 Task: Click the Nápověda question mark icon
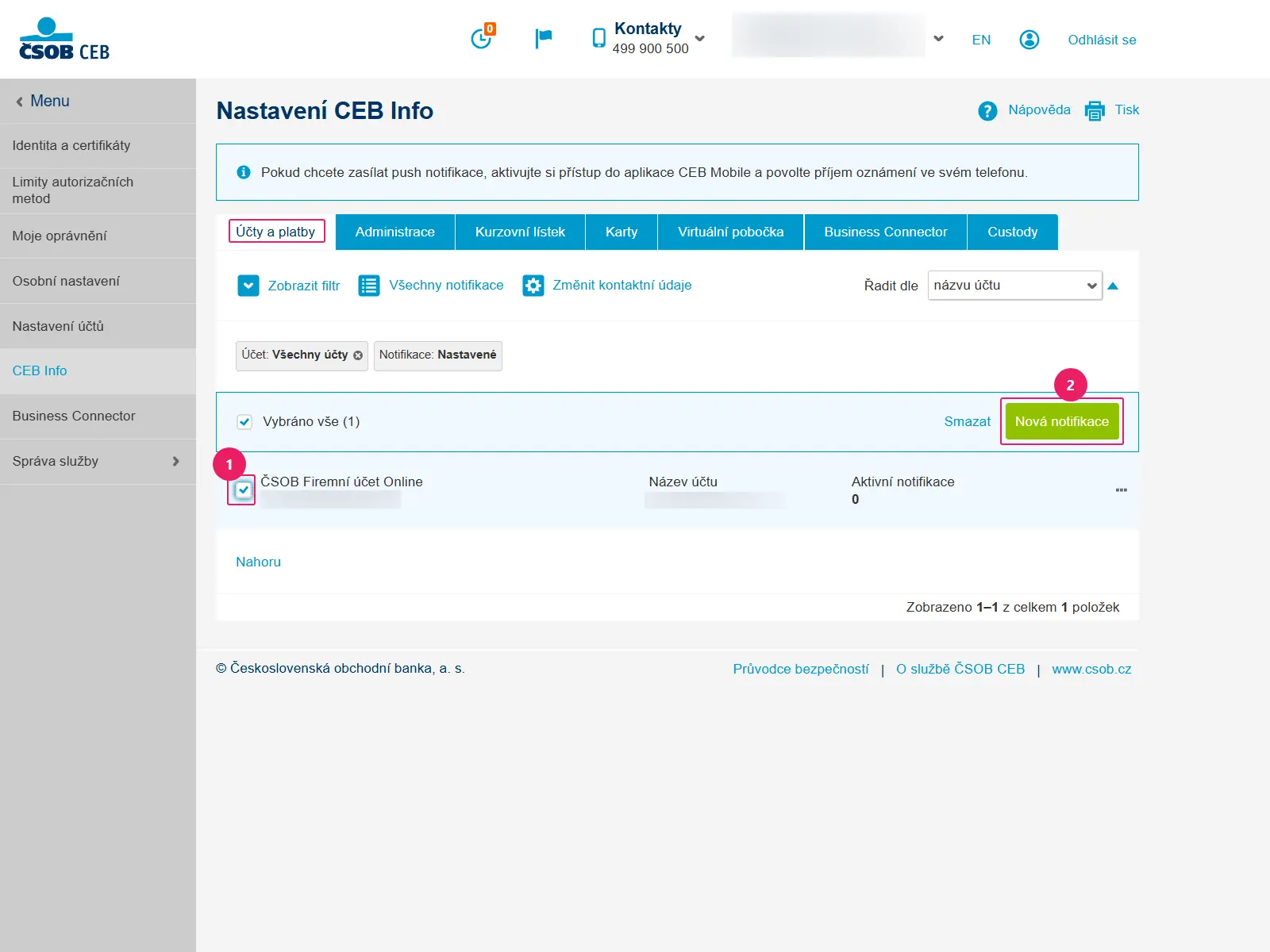[987, 111]
